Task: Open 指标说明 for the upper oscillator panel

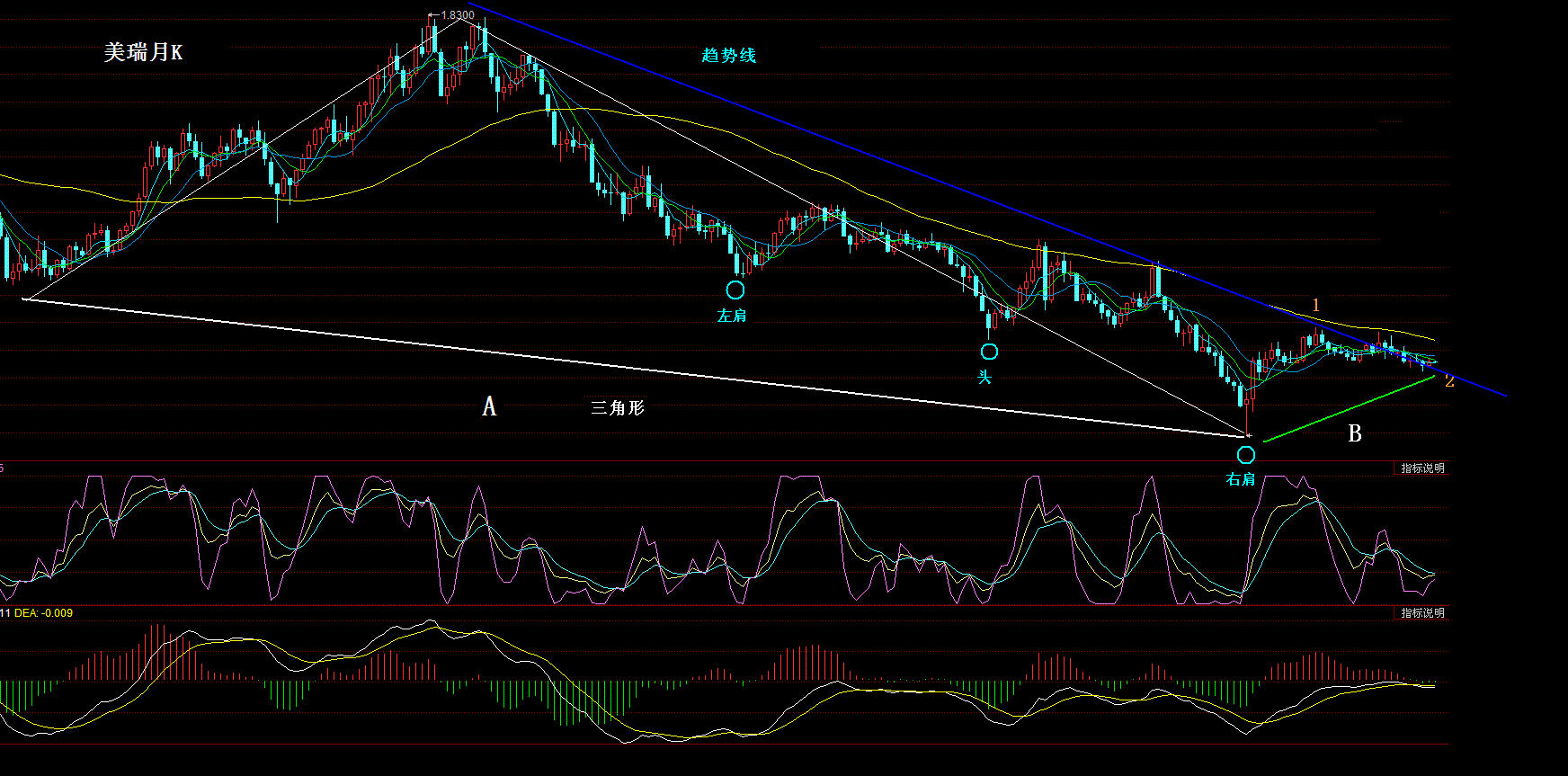Action: pyautogui.click(x=1422, y=468)
